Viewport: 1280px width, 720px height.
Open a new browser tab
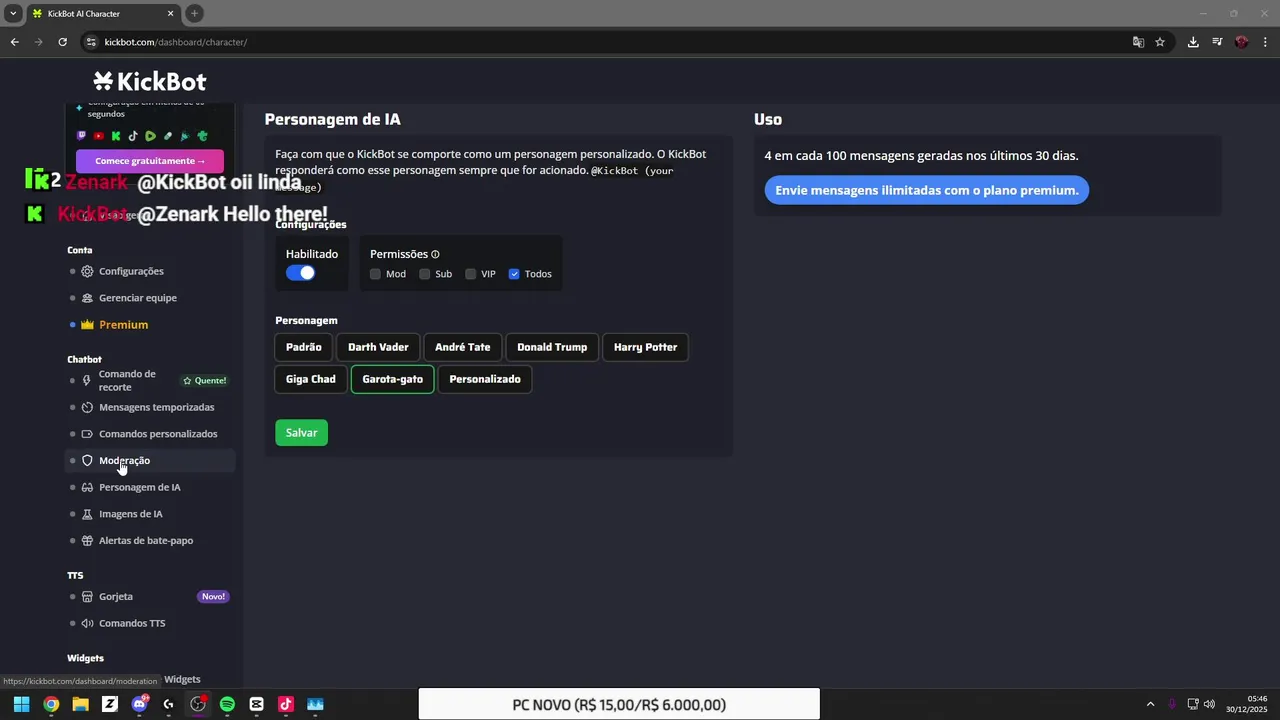pyautogui.click(x=194, y=13)
